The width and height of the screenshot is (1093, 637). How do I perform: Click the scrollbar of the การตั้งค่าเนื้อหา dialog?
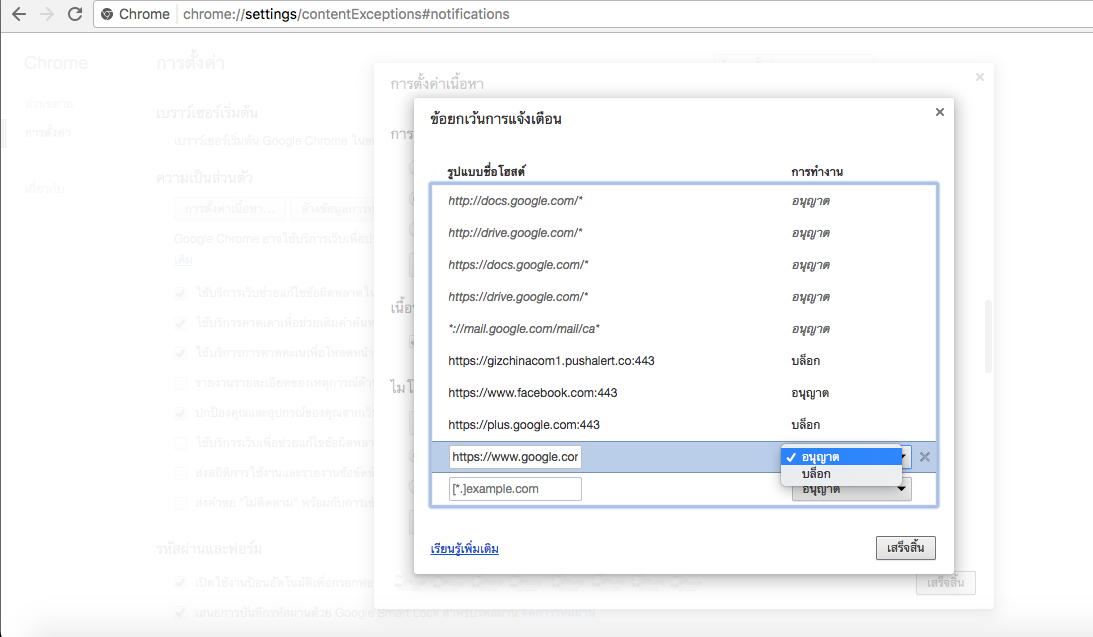tap(988, 336)
